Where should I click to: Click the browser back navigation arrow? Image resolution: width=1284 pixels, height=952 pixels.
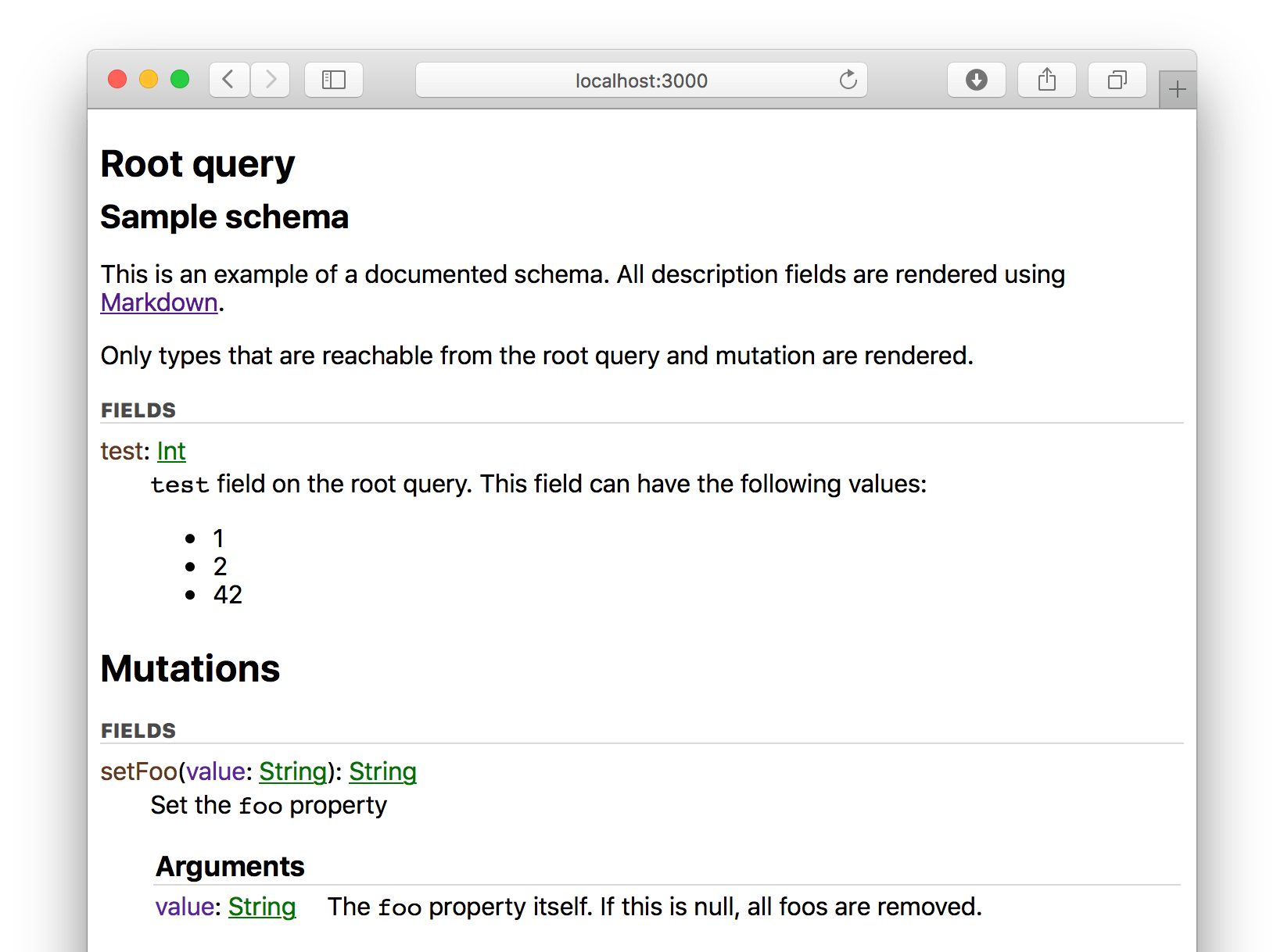(x=228, y=80)
